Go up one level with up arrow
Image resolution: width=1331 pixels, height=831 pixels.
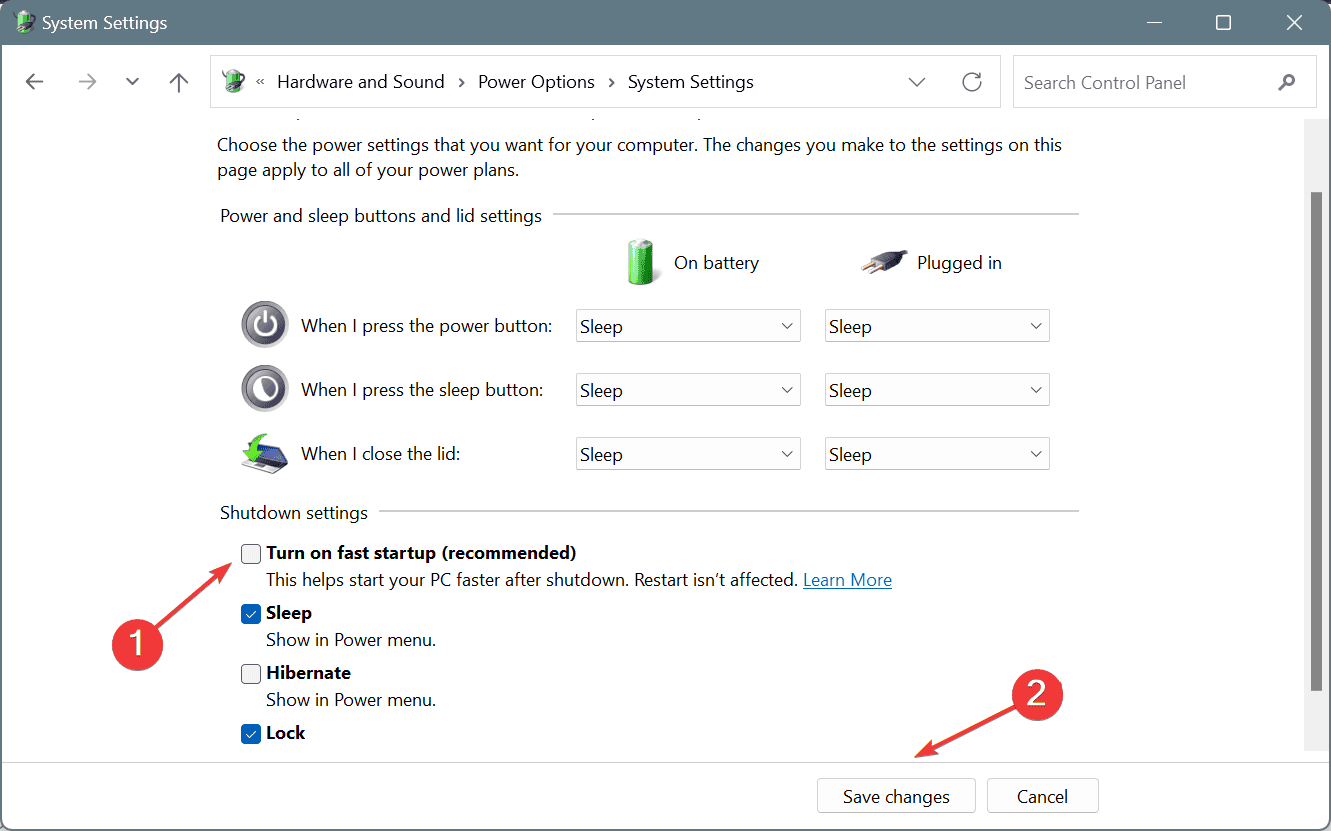[179, 82]
